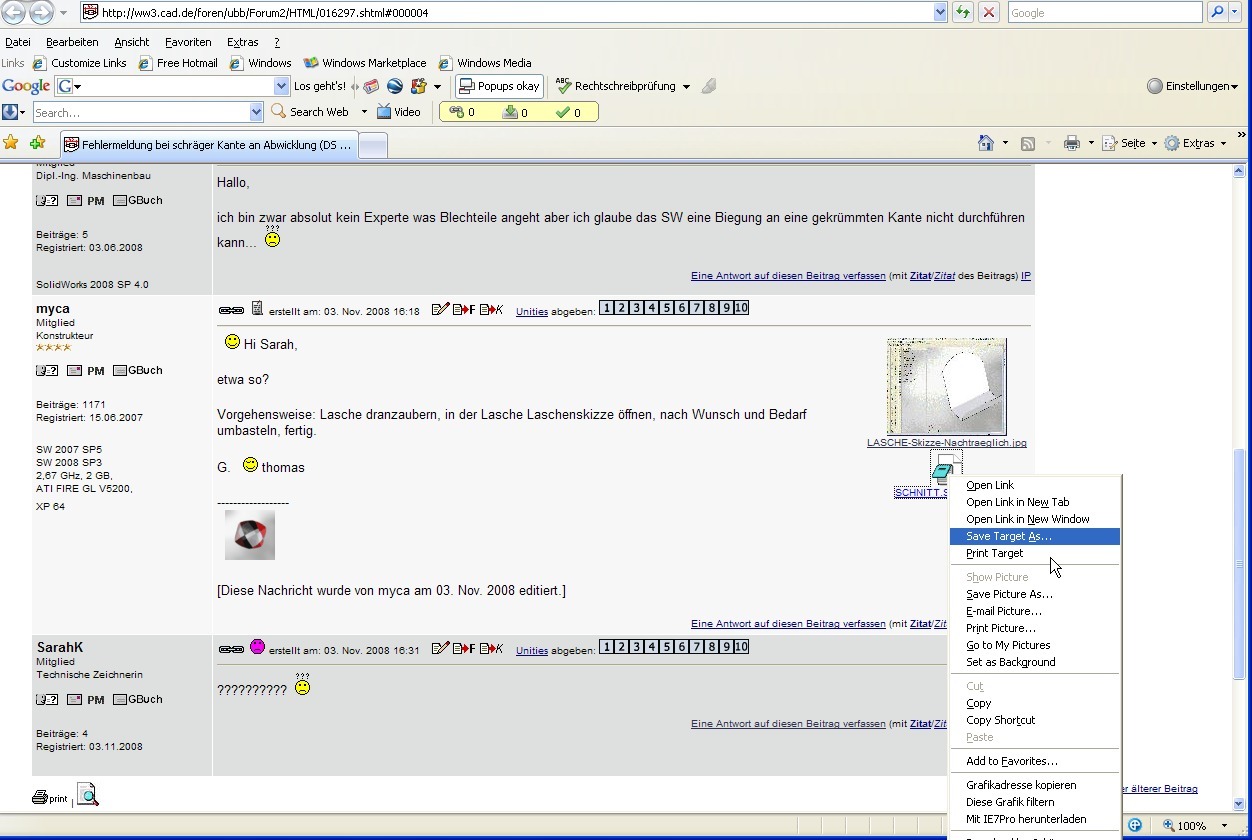Open the LASCHE-Skizze-Nachtraeglich.jpg link
This screenshot has width=1252, height=840.
[x=946, y=443]
